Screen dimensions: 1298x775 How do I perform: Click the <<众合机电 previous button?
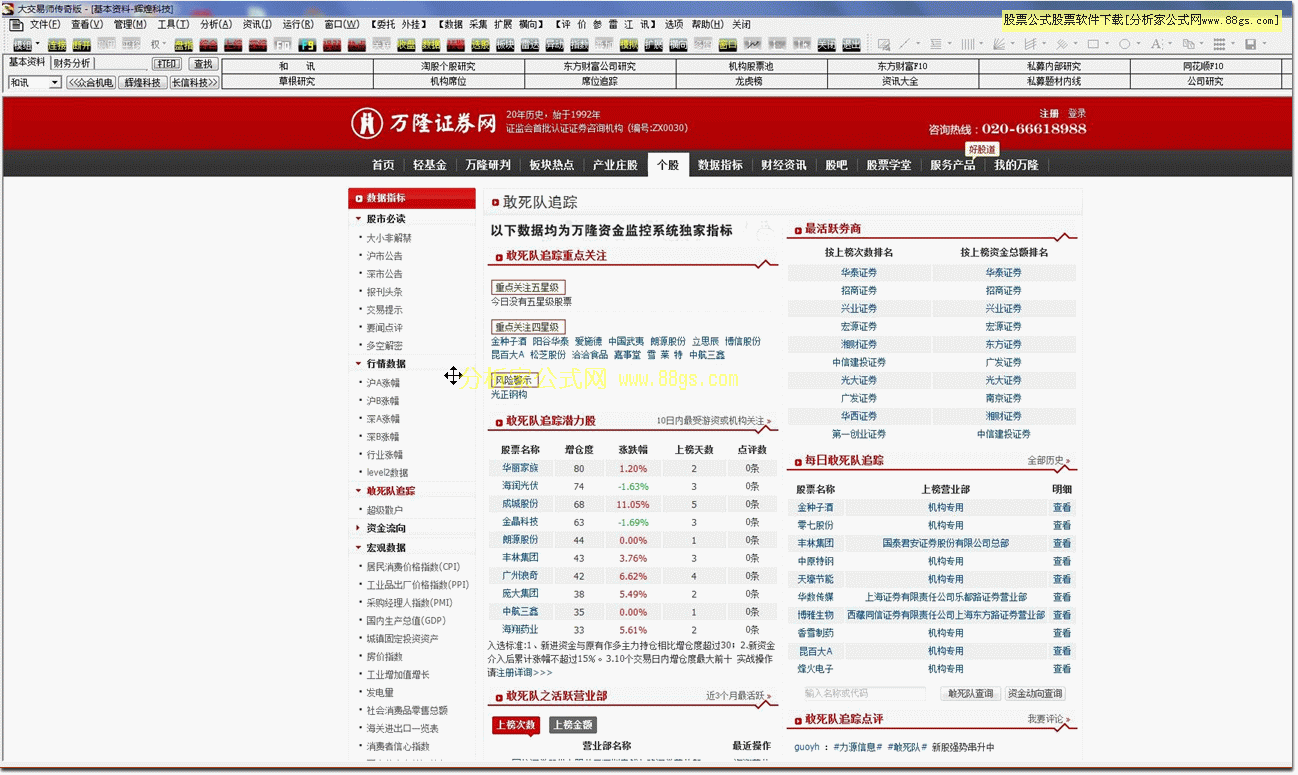point(91,83)
